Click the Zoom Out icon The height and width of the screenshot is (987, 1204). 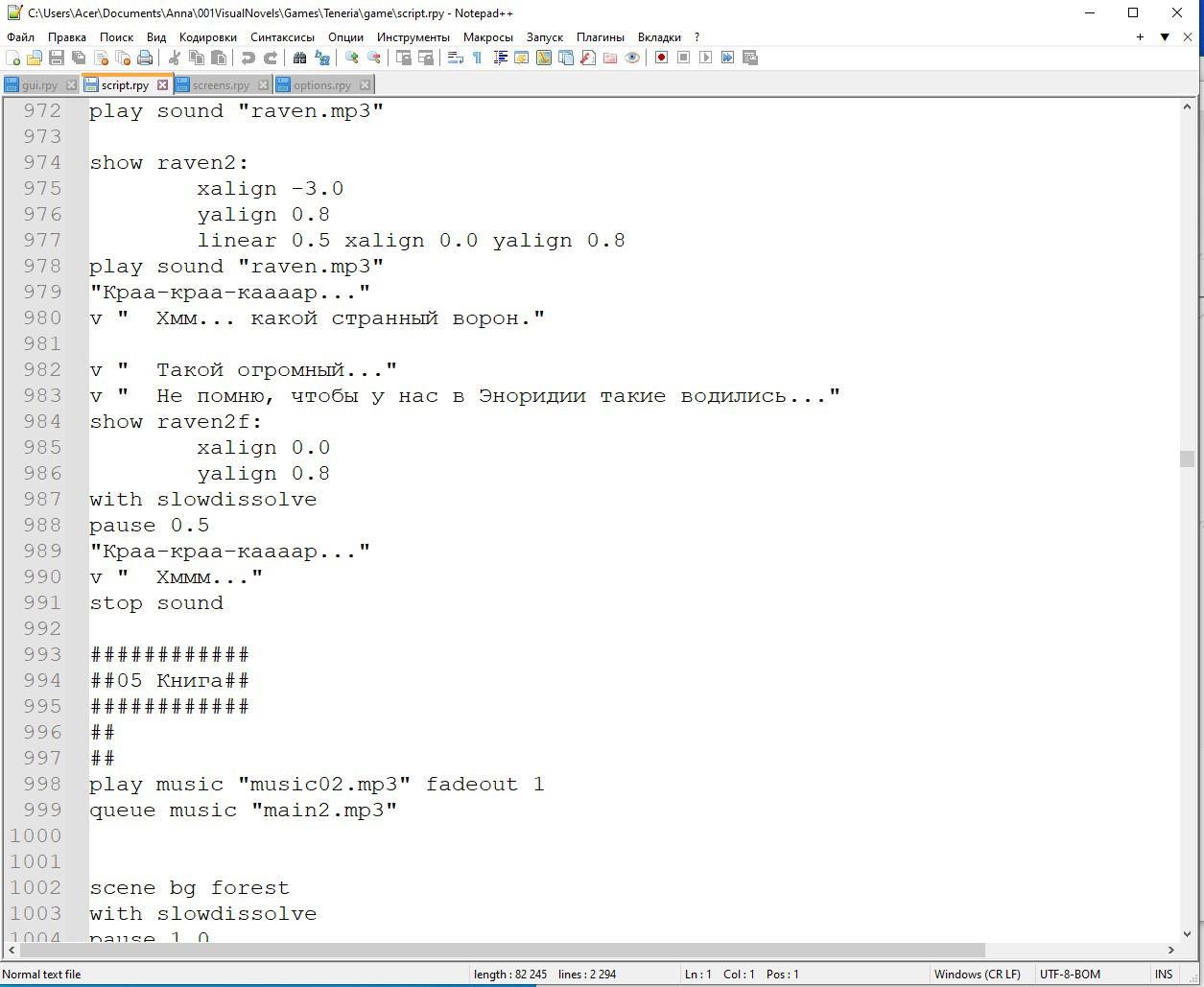(374, 58)
